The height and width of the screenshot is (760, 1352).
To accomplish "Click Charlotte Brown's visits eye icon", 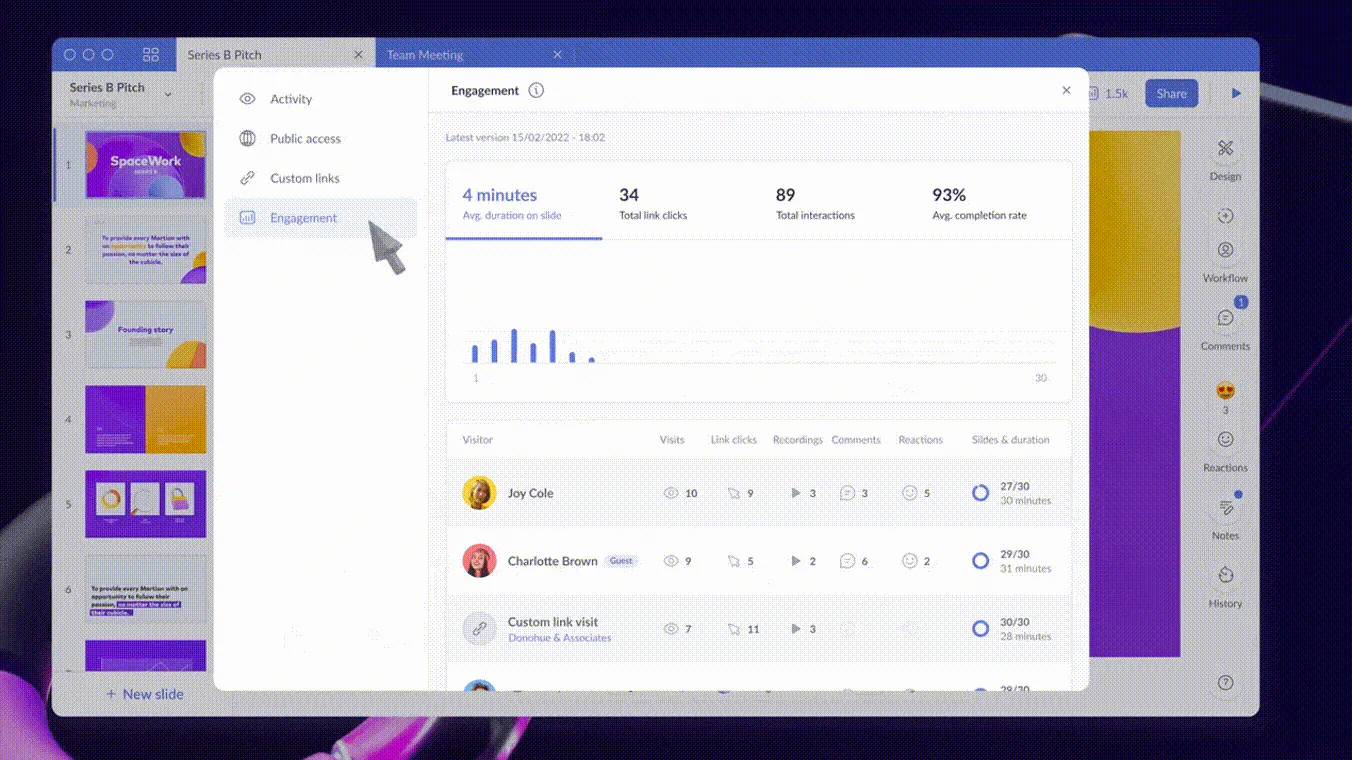I will point(671,561).
